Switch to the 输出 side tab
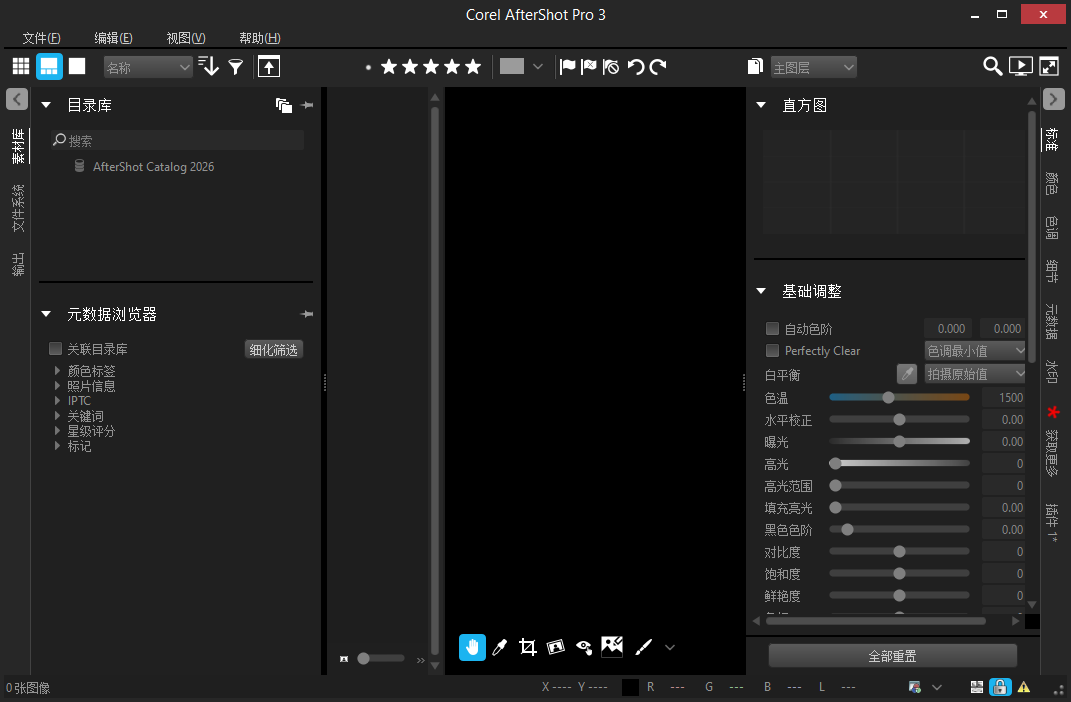This screenshot has height=702, width=1071. [18, 264]
